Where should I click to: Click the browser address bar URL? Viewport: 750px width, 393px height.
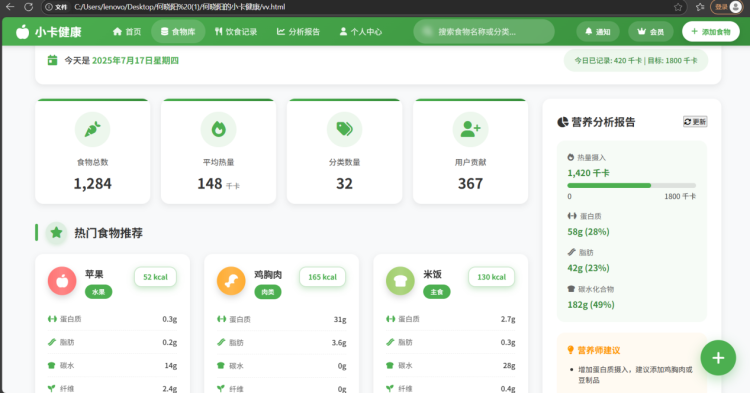pyautogui.click(x=180, y=7)
